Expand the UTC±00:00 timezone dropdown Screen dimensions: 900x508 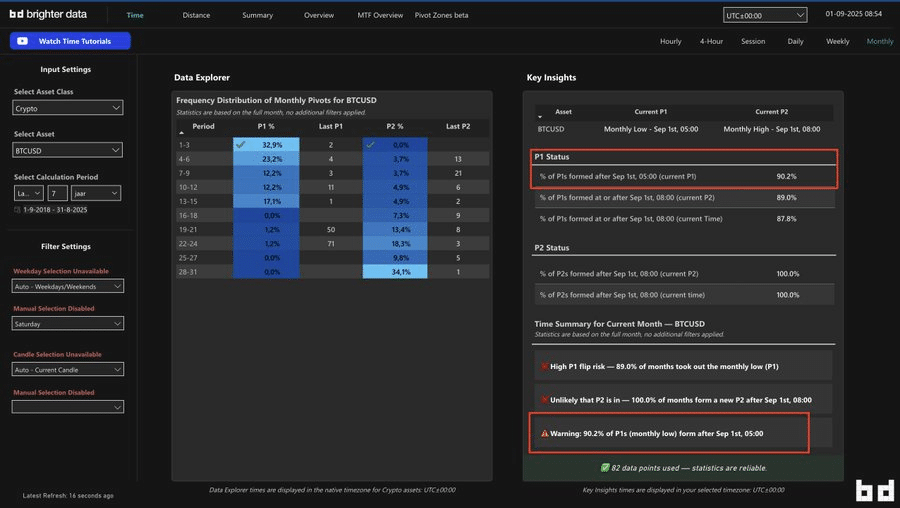point(765,15)
